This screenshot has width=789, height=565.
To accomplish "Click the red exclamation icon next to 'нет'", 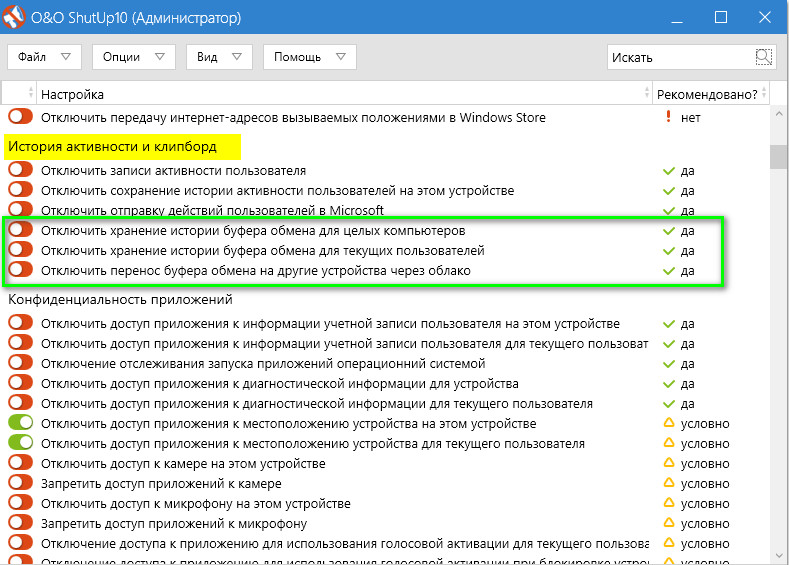I will click(x=668, y=117).
